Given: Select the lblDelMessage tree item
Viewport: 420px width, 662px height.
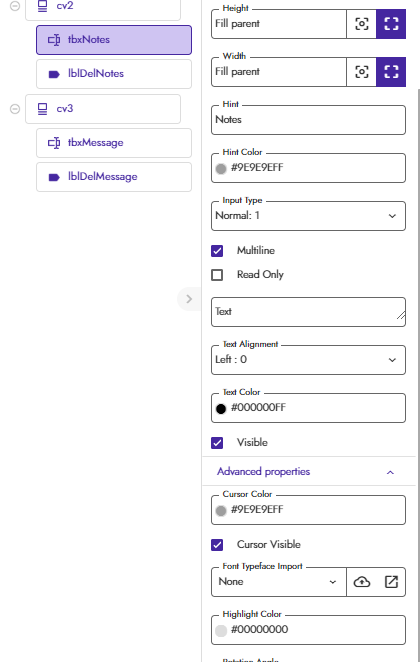Looking at the screenshot, I should [x=114, y=177].
